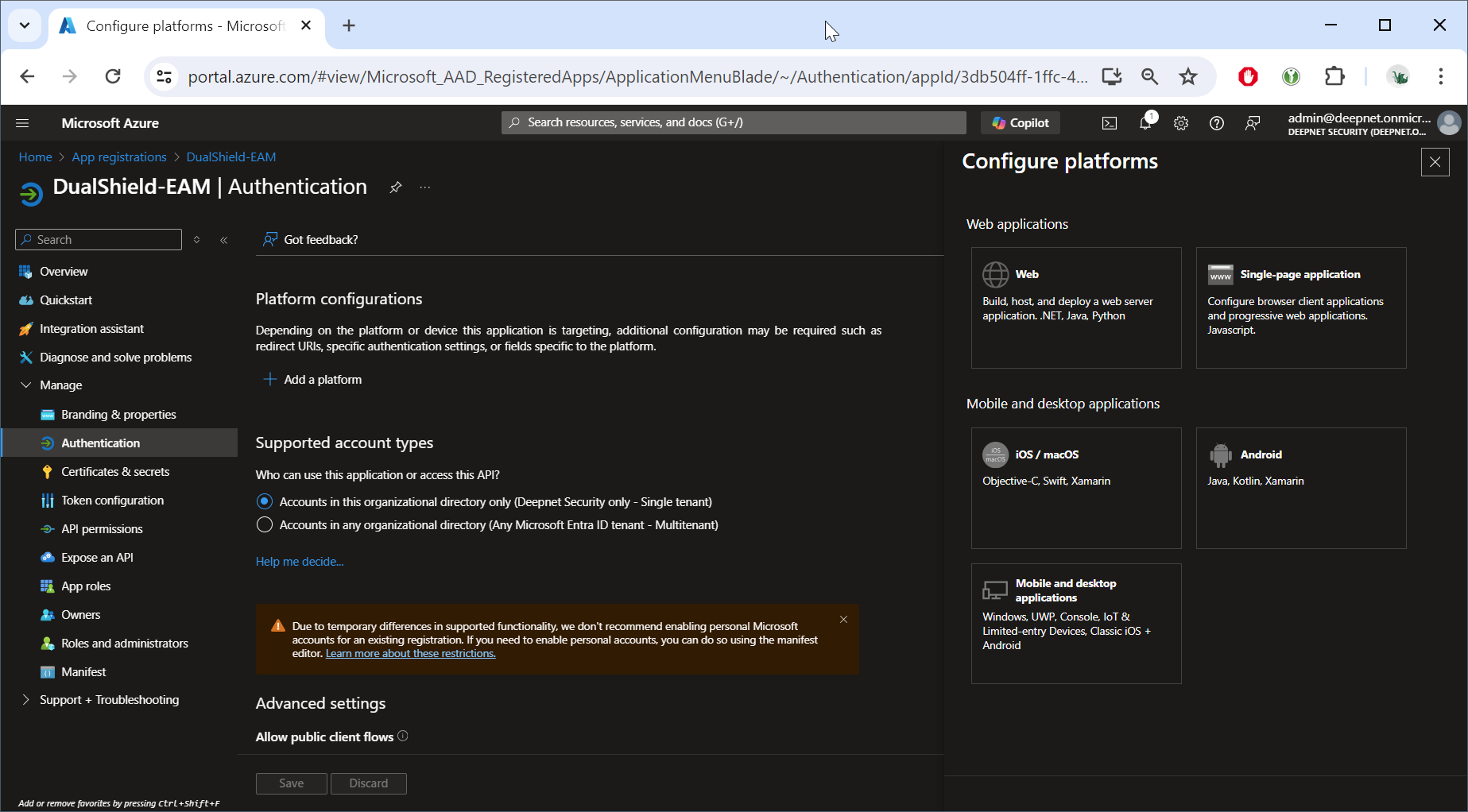Open API permissions menu item

click(x=102, y=529)
